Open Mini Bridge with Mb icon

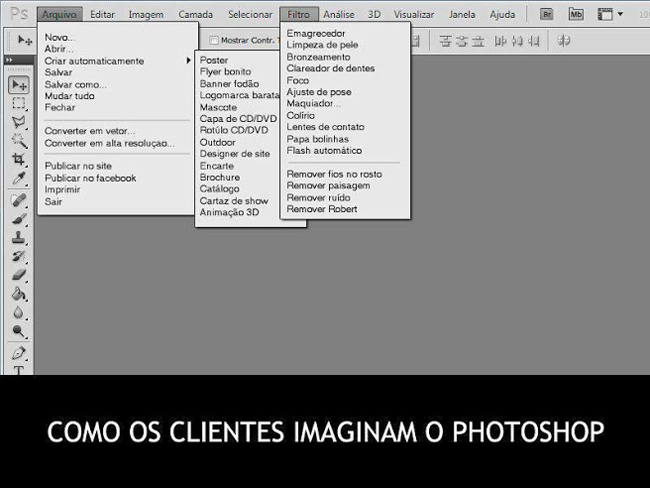coord(576,15)
